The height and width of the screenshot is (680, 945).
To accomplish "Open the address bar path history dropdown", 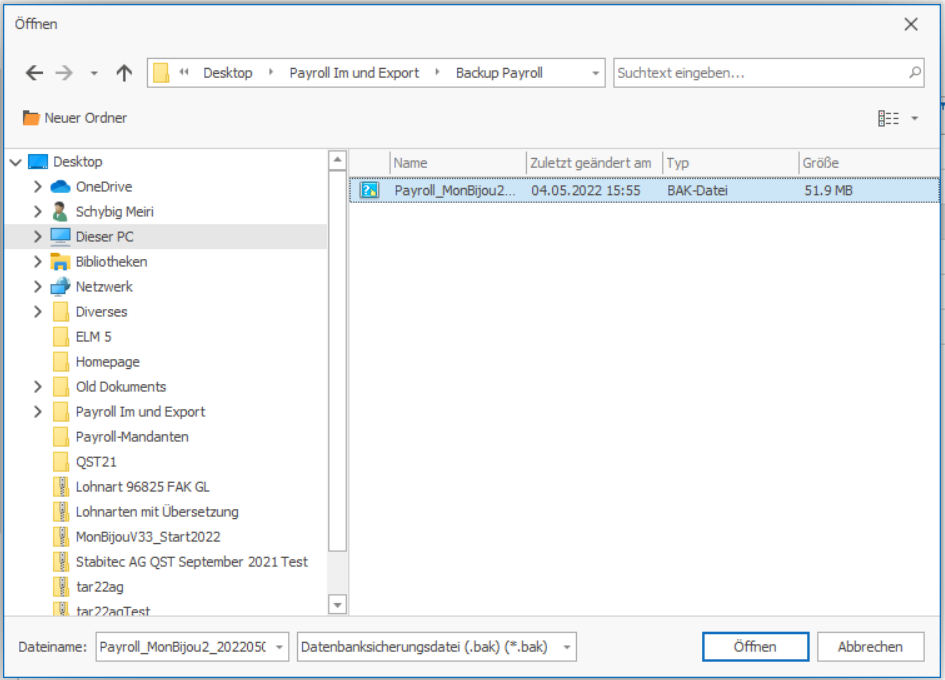I will point(596,73).
